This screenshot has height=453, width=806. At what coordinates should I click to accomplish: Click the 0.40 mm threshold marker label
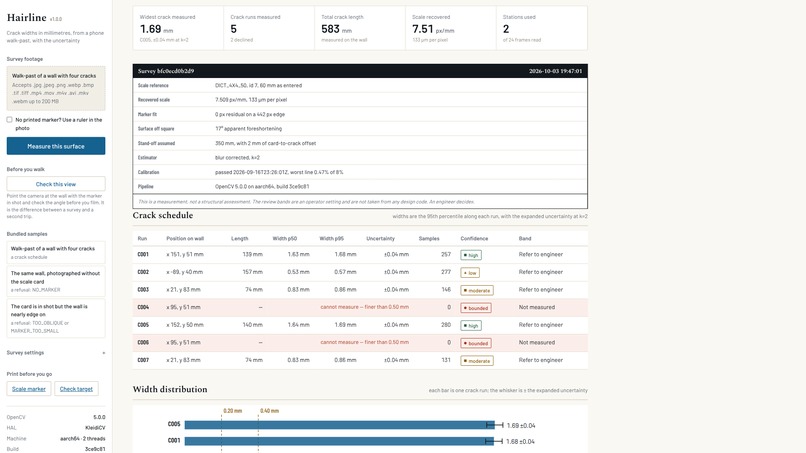[x=269, y=411]
